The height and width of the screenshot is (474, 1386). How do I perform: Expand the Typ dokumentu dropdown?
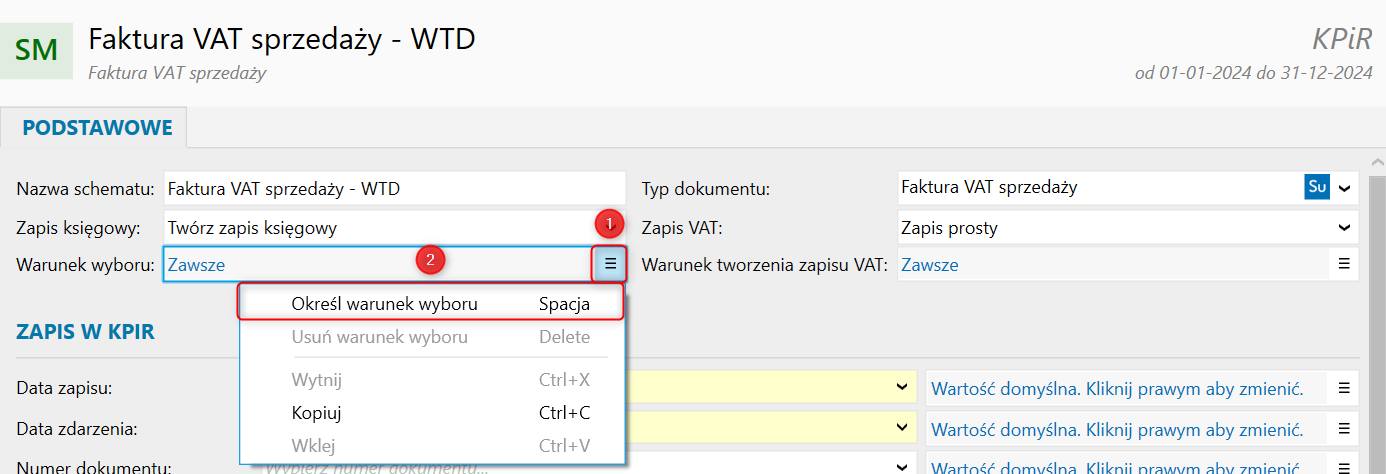(1344, 187)
